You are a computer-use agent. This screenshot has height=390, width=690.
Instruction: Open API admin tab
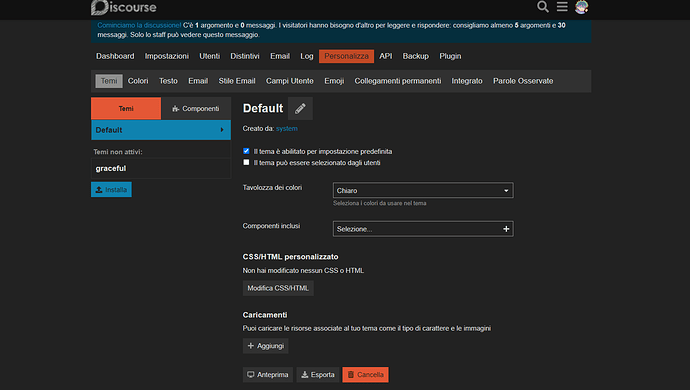(x=385, y=56)
